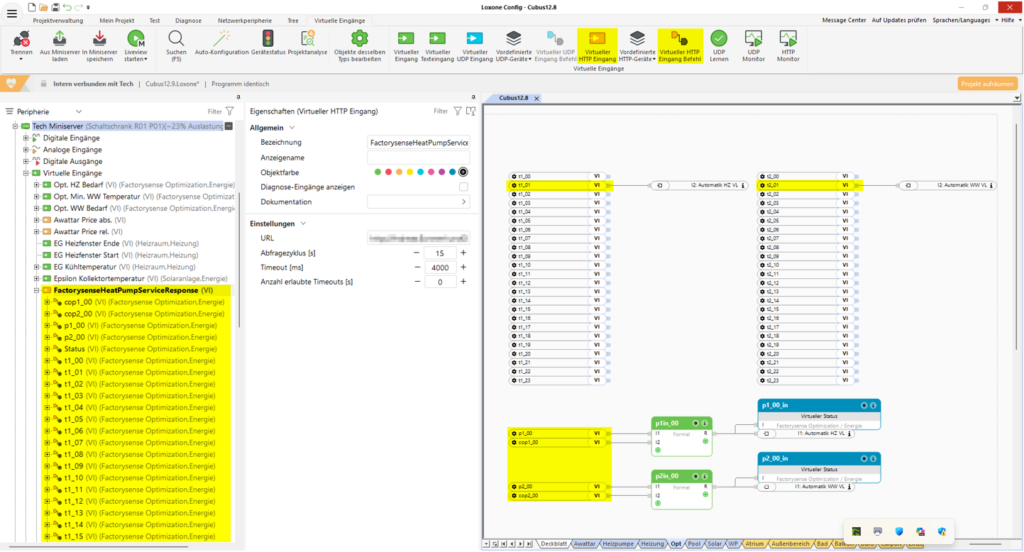This screenshot has width=1024, height=552.
Task: Enable Diagnose-Eingänge anzeigen checkbox
Action: [463, 187]
